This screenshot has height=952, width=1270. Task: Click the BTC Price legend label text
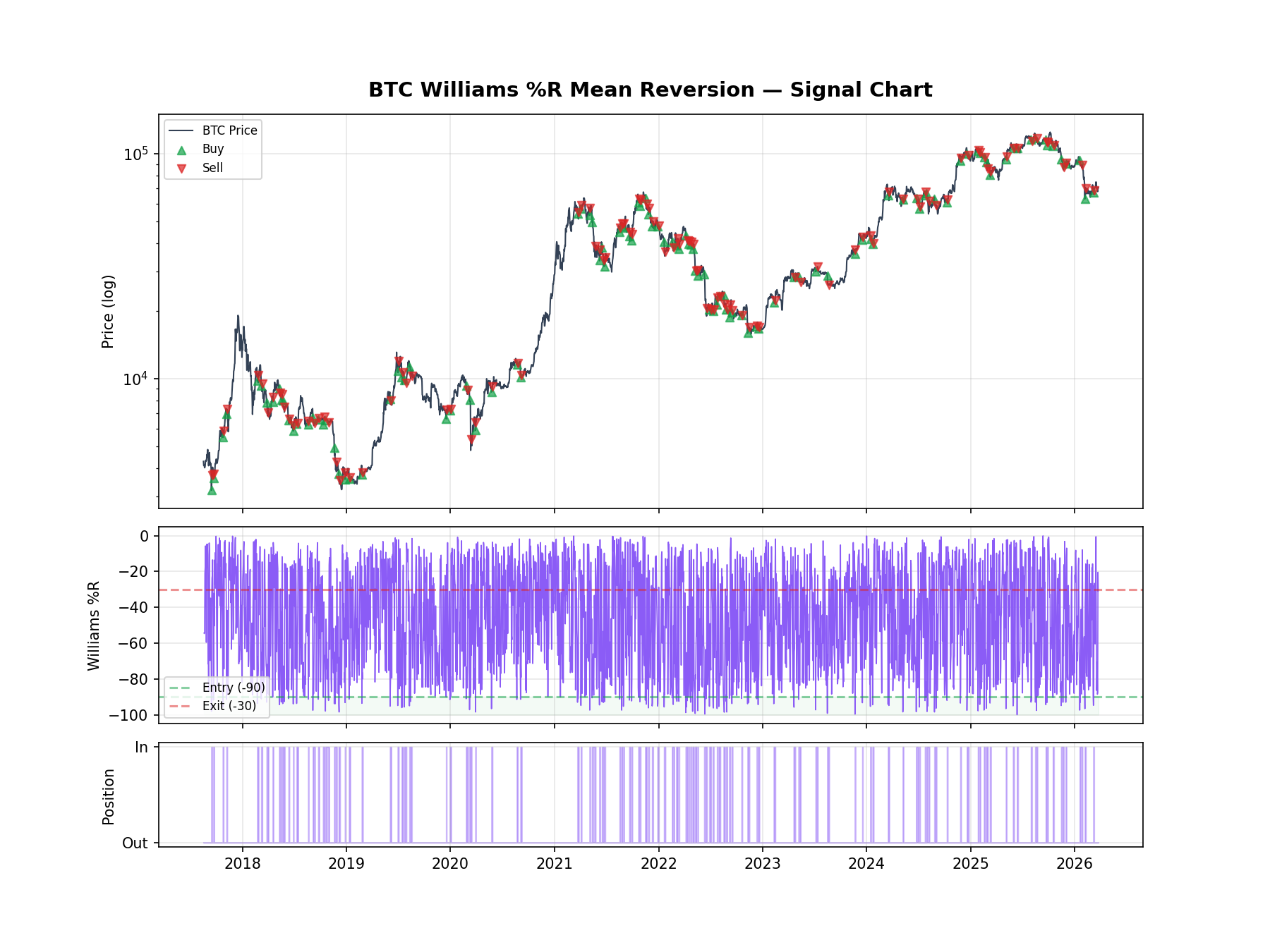pos(229,130)
